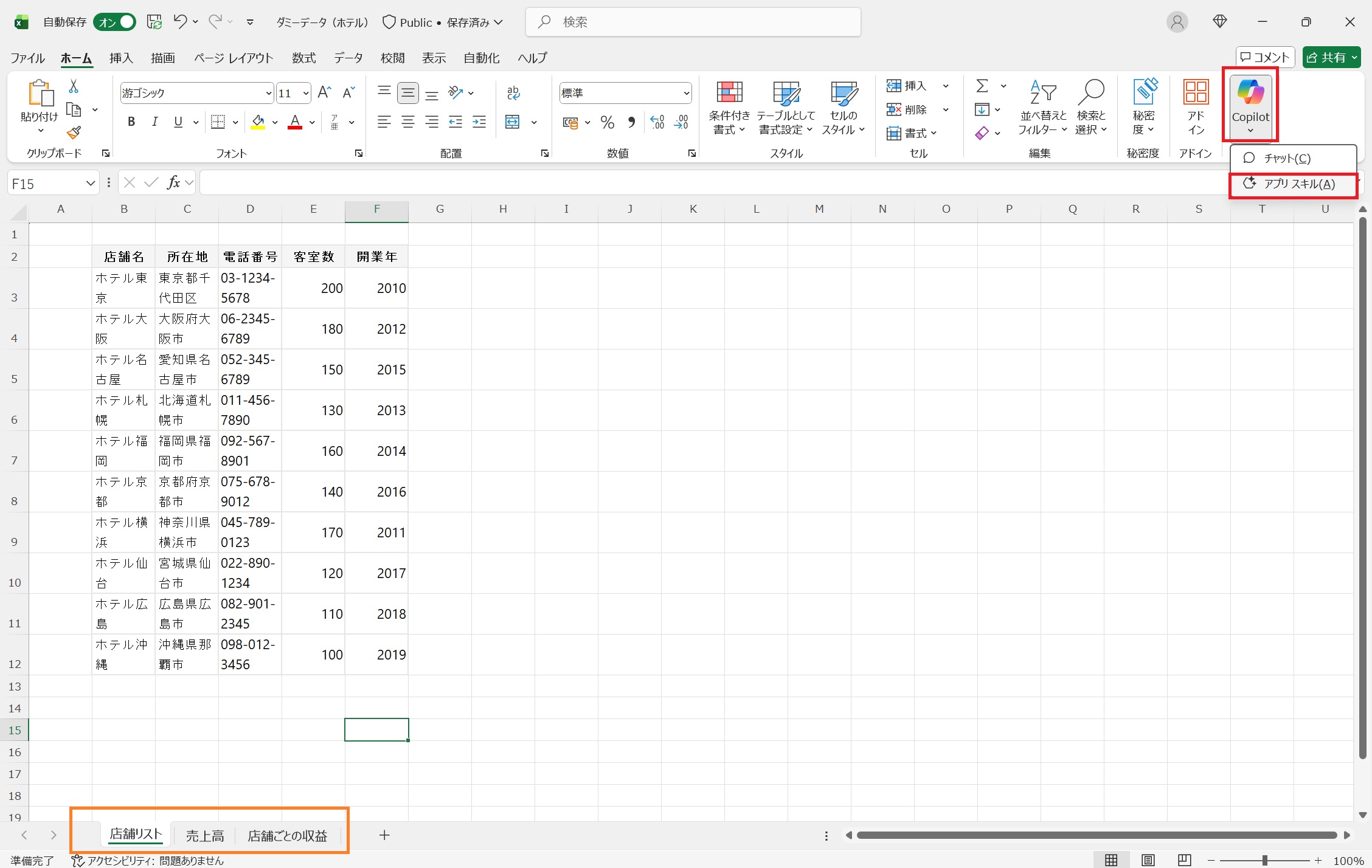This screenshot has width=1372, height=868.
Task: Toggle italic formatting
Action: coord(154,122)
